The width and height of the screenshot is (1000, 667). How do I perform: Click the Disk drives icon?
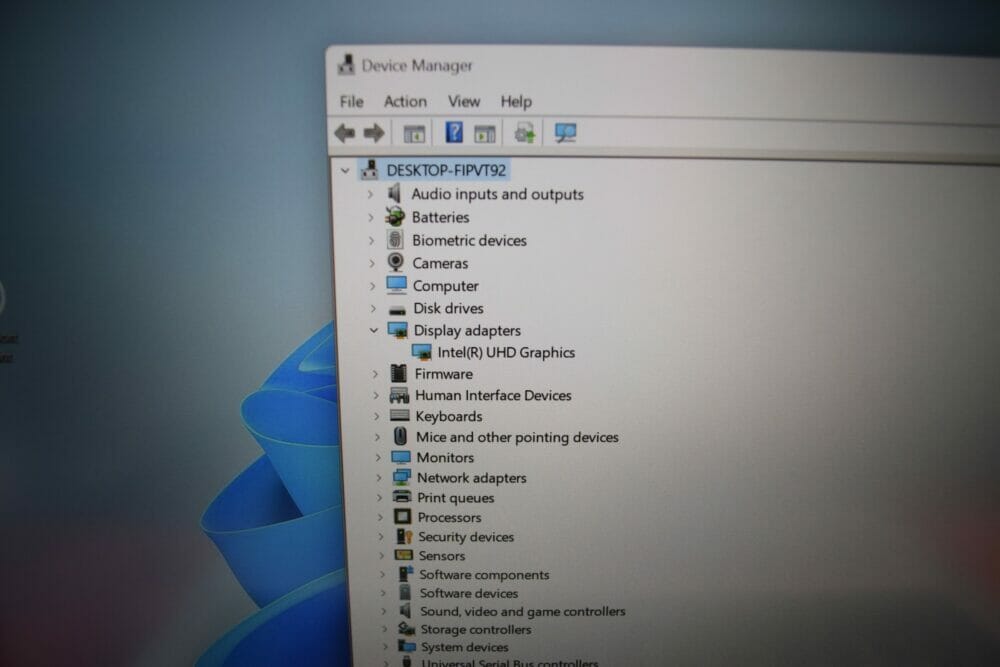click(x=397, y=310)
